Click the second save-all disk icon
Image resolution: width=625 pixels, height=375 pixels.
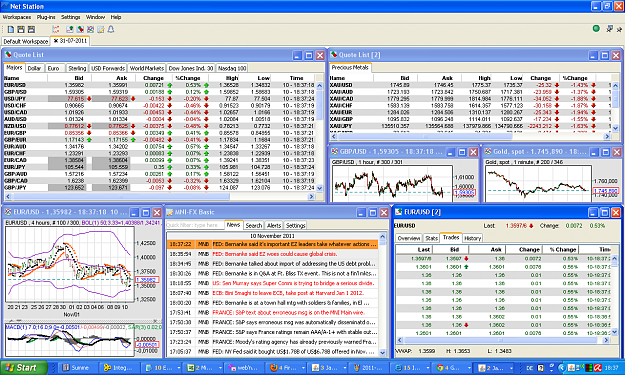pos(31,29)
